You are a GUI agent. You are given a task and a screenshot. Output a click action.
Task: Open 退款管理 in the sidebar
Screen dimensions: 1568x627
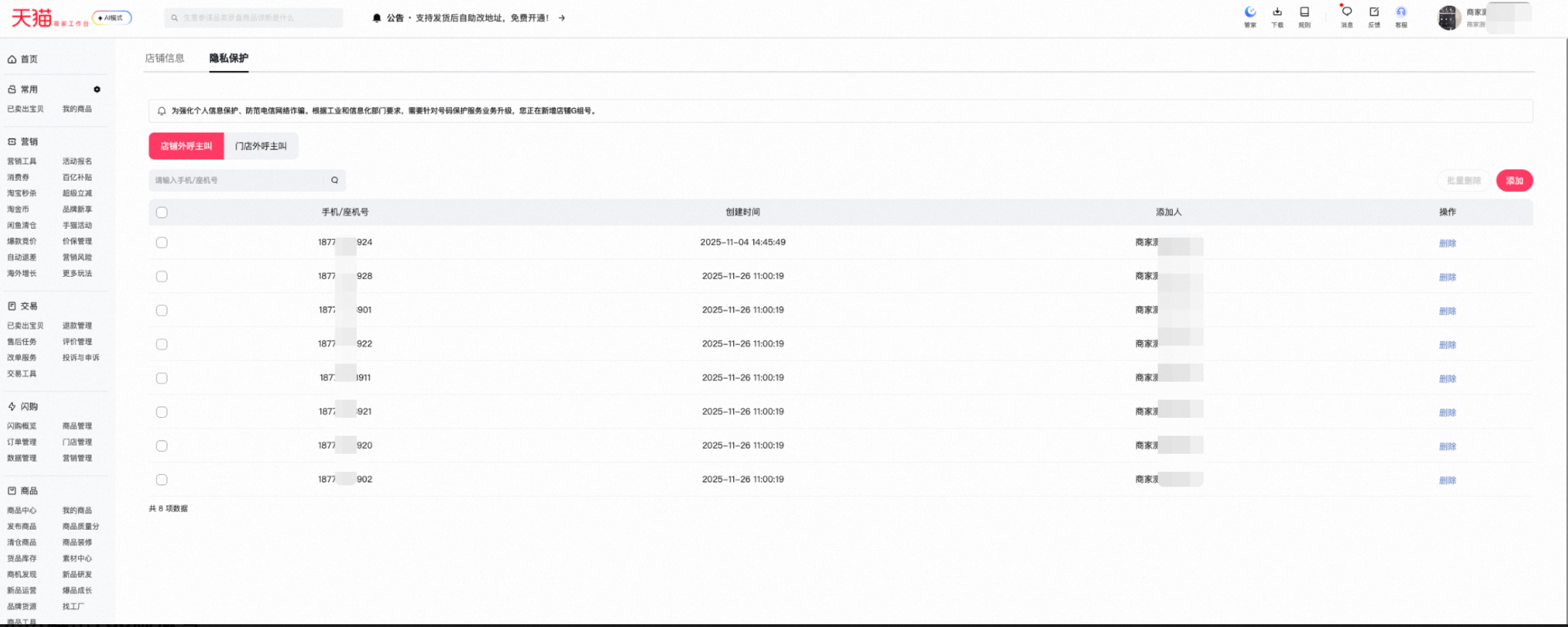pyautogui.click(x=77, y=325)
